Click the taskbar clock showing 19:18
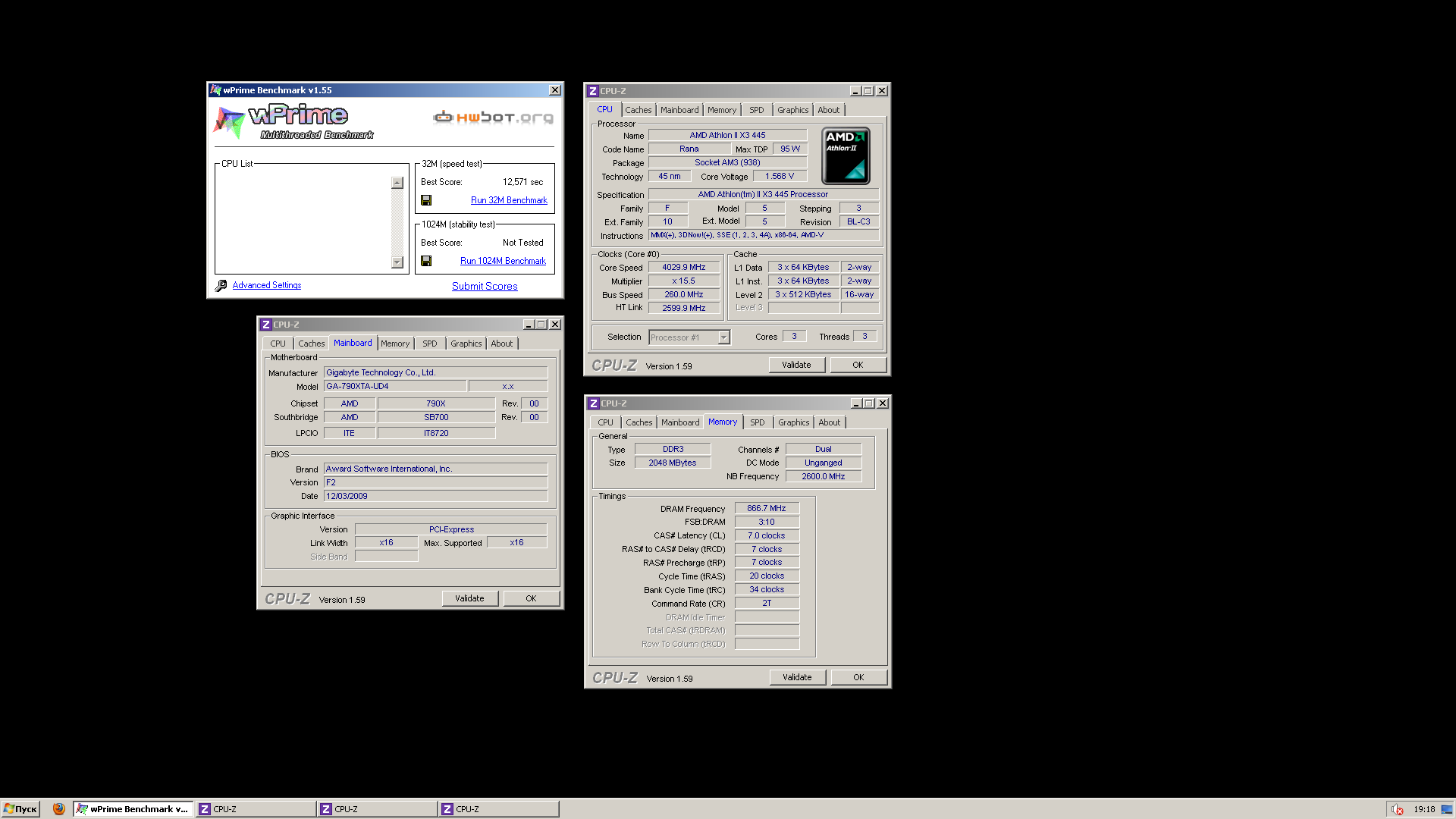 1424,809
